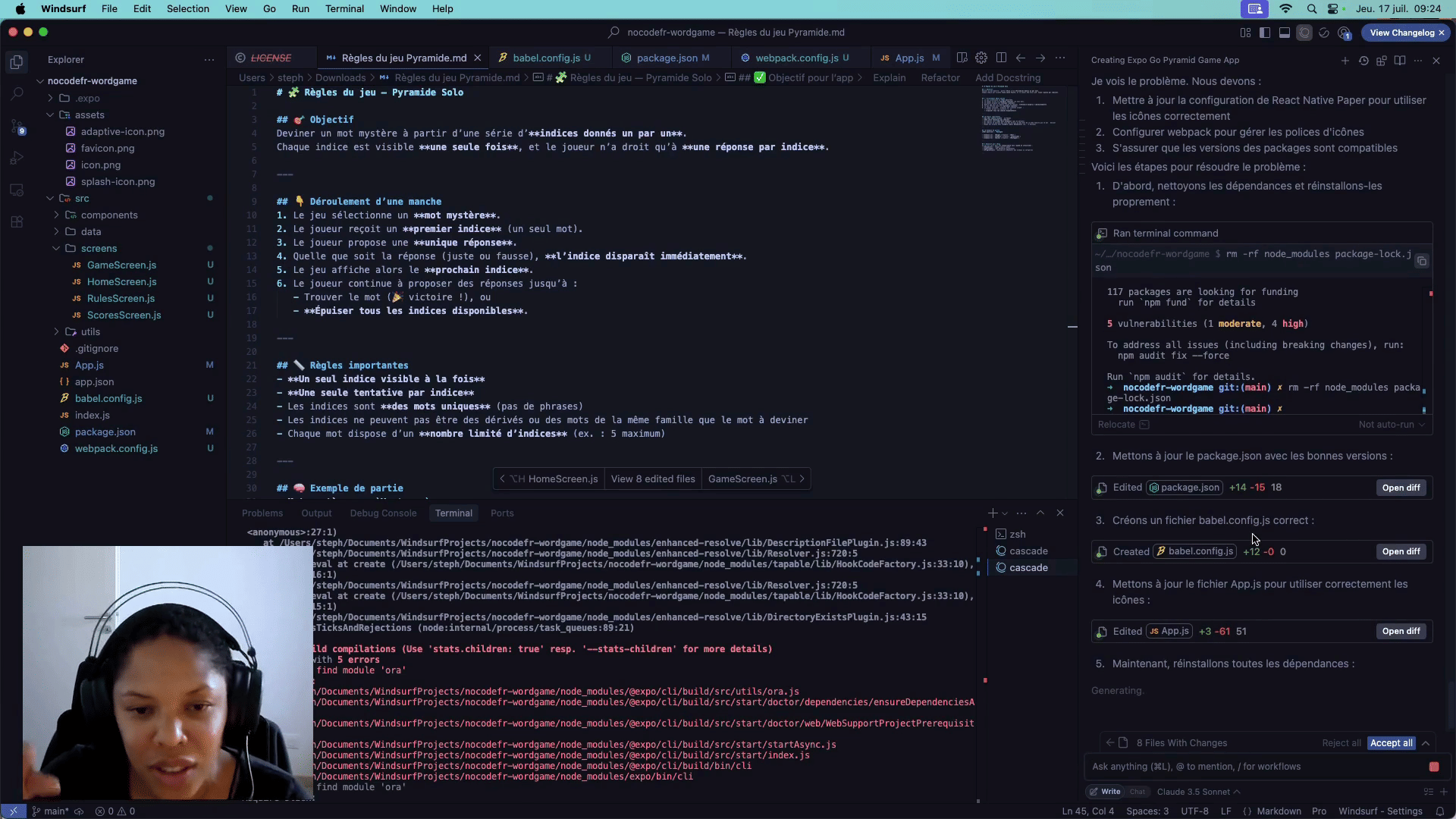This screenshot has height=819, width=1456.
Task: Split the editor right
Action: pos(1001,58)
